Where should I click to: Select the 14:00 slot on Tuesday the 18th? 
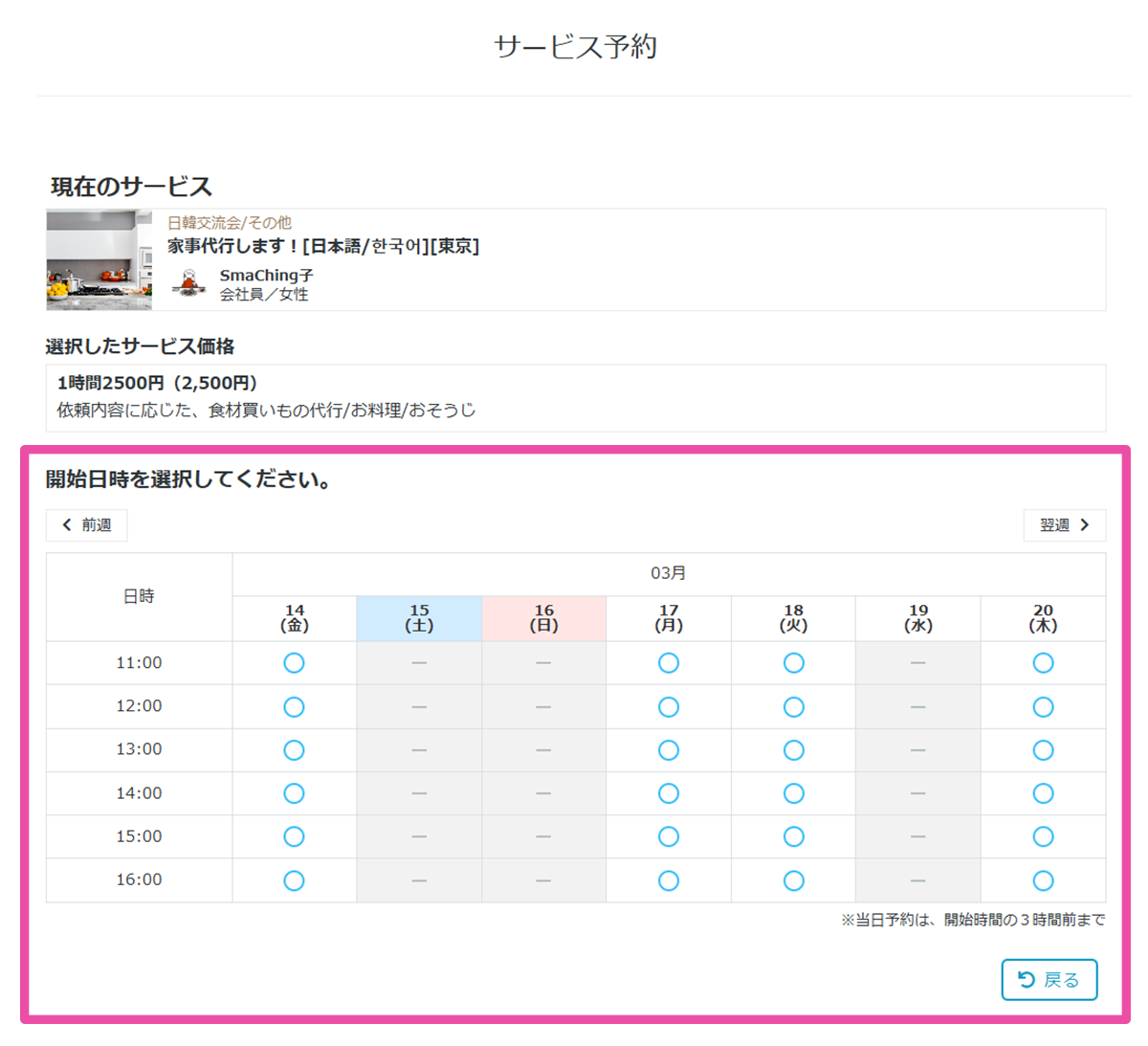click(793, 792)
